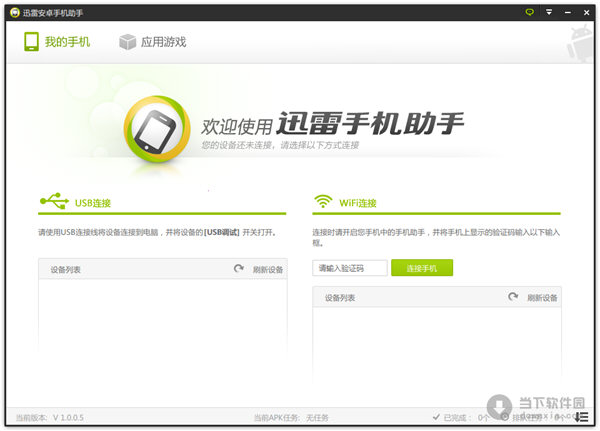
Task: Click the USB connection icon
Action: coord(54,201)
